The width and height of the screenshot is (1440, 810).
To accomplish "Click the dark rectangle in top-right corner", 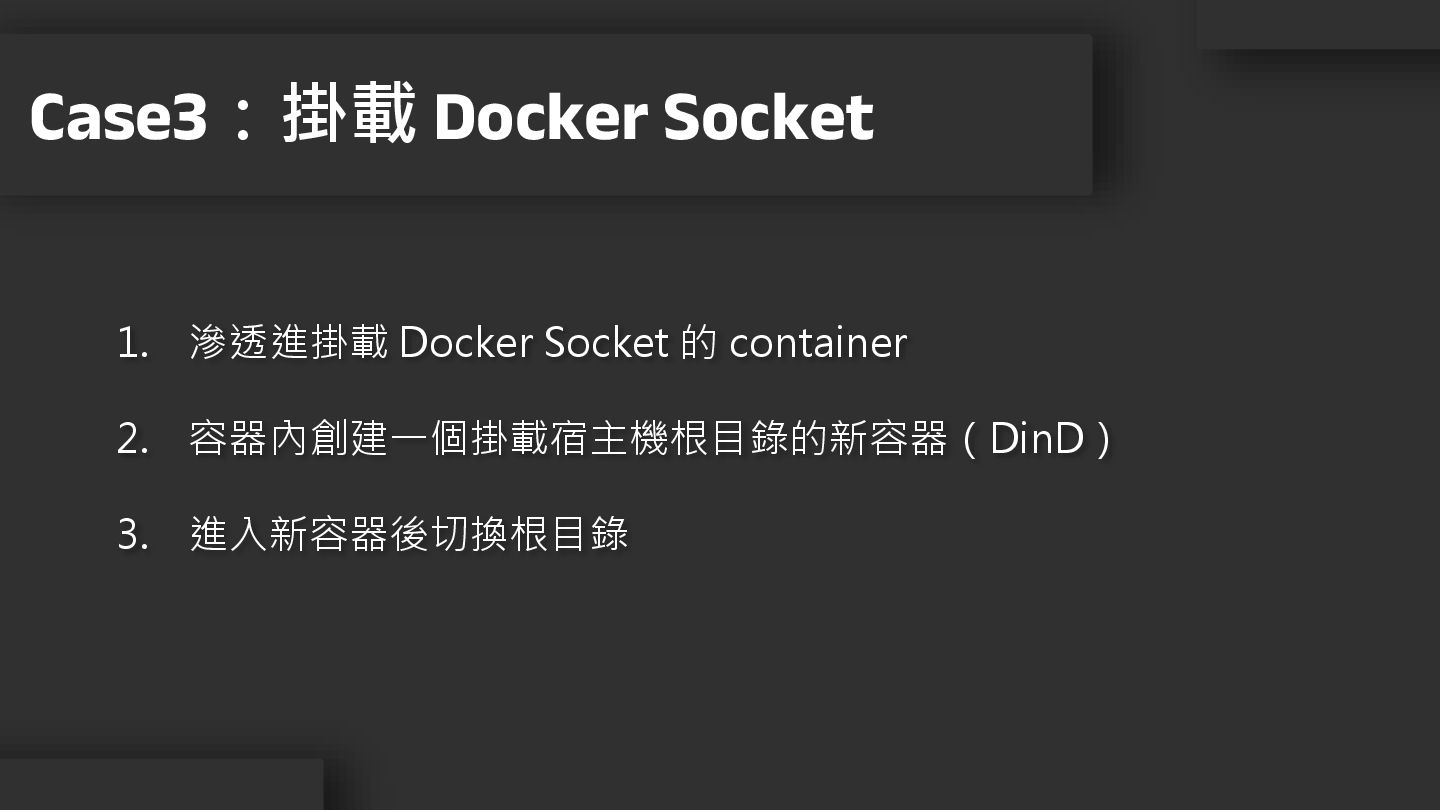I will point(1318,24).
